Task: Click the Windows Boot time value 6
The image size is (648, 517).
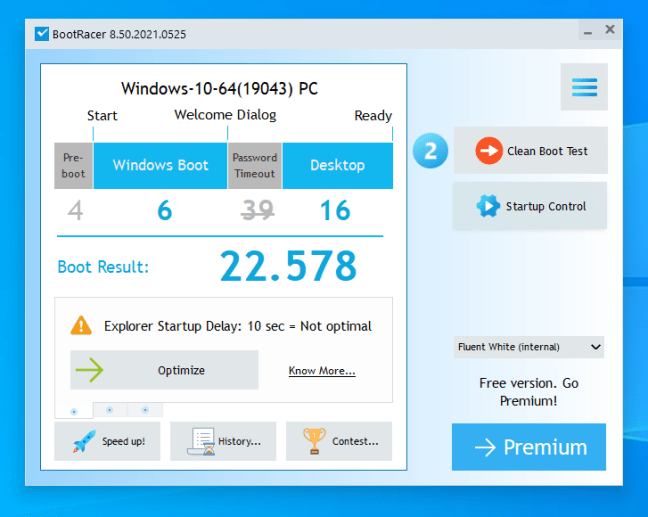Action: [x=164, y=210]
